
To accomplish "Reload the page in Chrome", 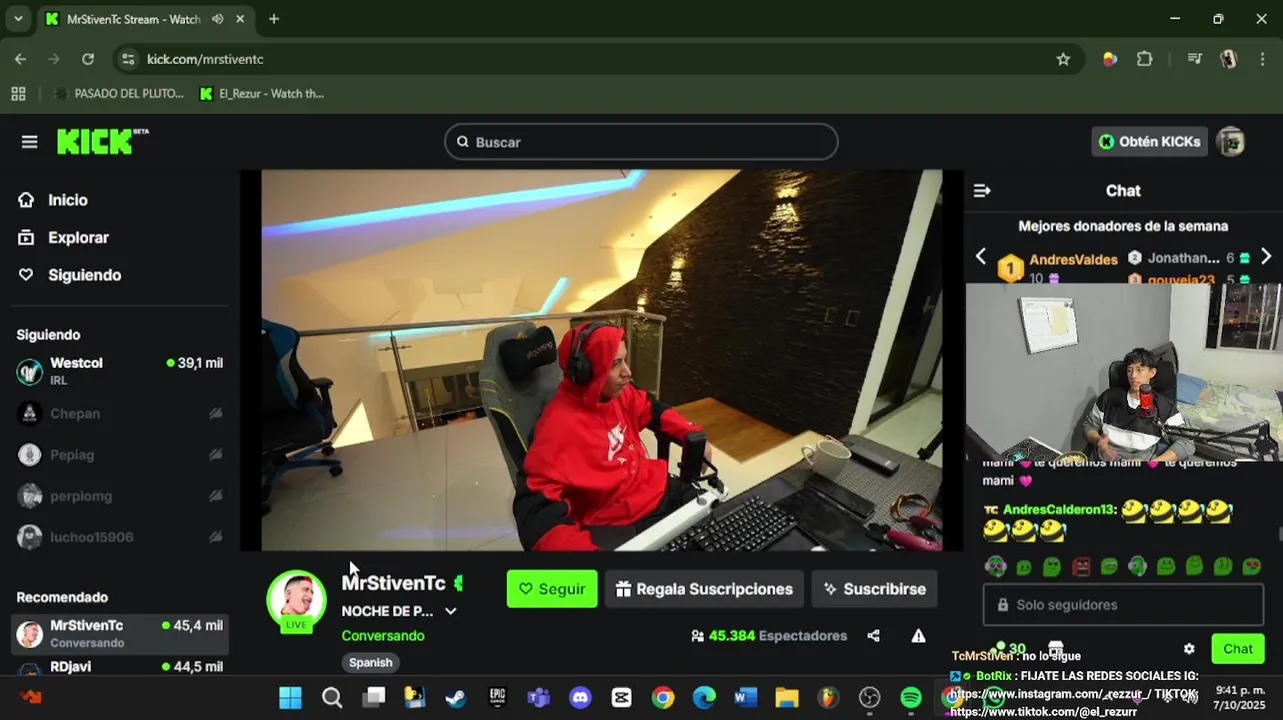I will tap(88, 59).
